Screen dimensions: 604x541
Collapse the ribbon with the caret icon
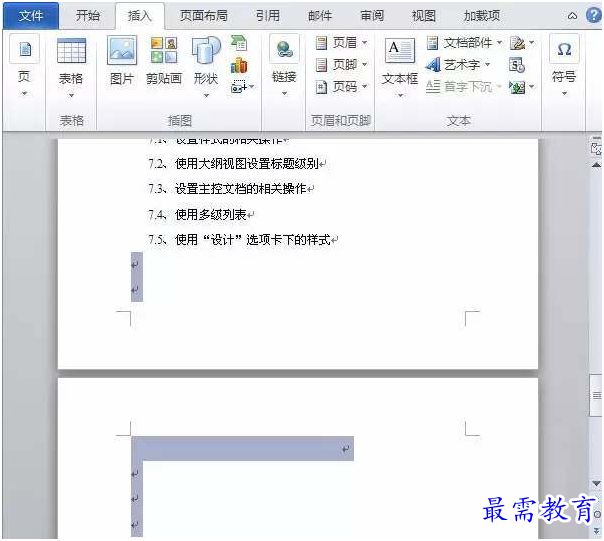click(572, 16)
